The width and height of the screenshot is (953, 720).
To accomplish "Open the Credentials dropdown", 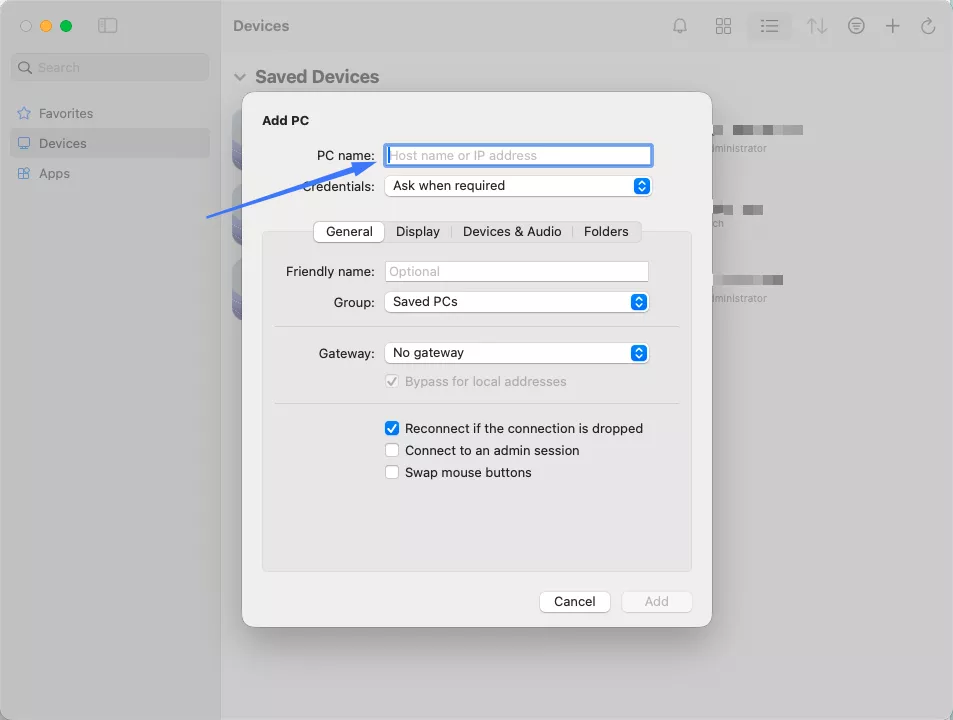I will point(517,186).
